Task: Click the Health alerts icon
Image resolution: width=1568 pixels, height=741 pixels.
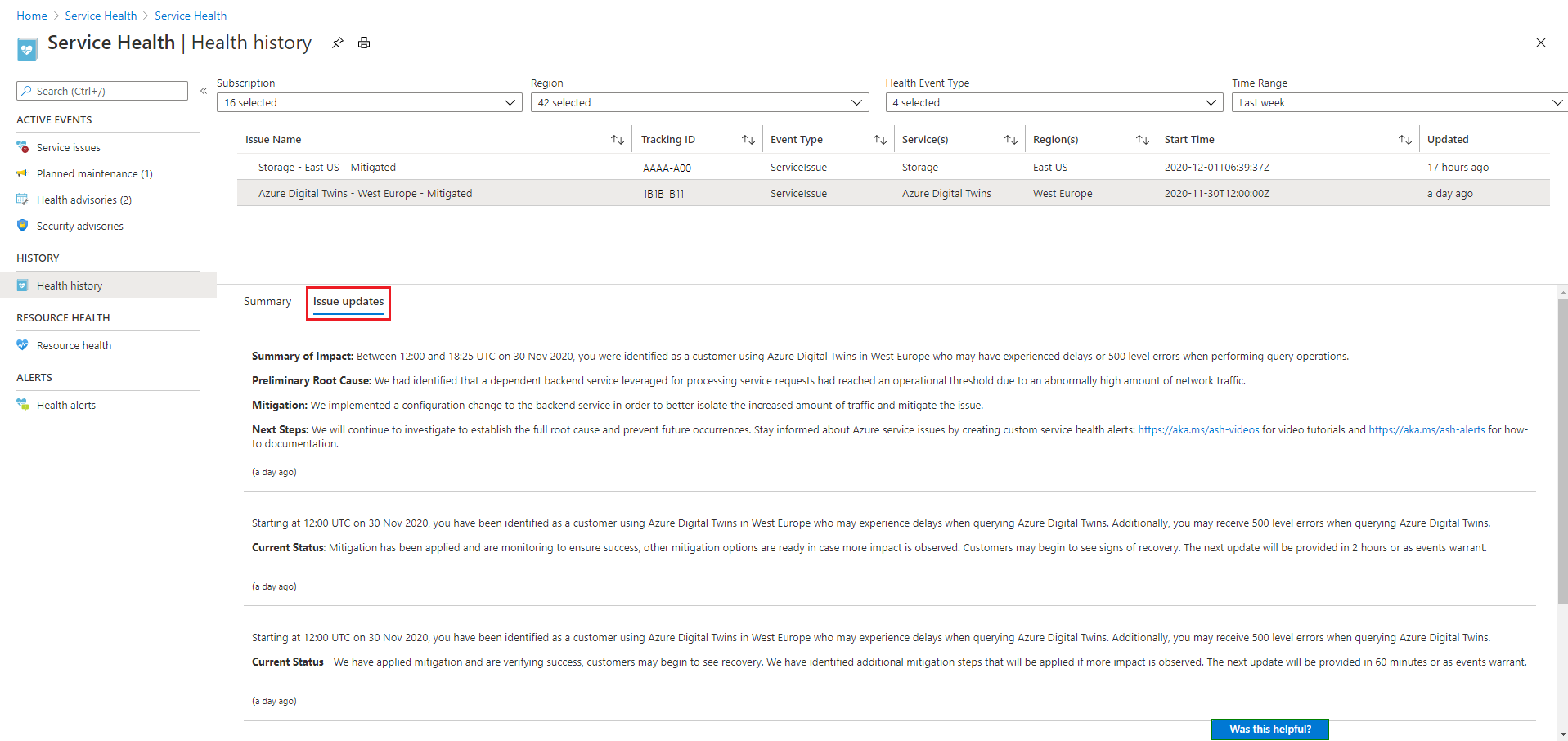Action: (x=23, y=405)
